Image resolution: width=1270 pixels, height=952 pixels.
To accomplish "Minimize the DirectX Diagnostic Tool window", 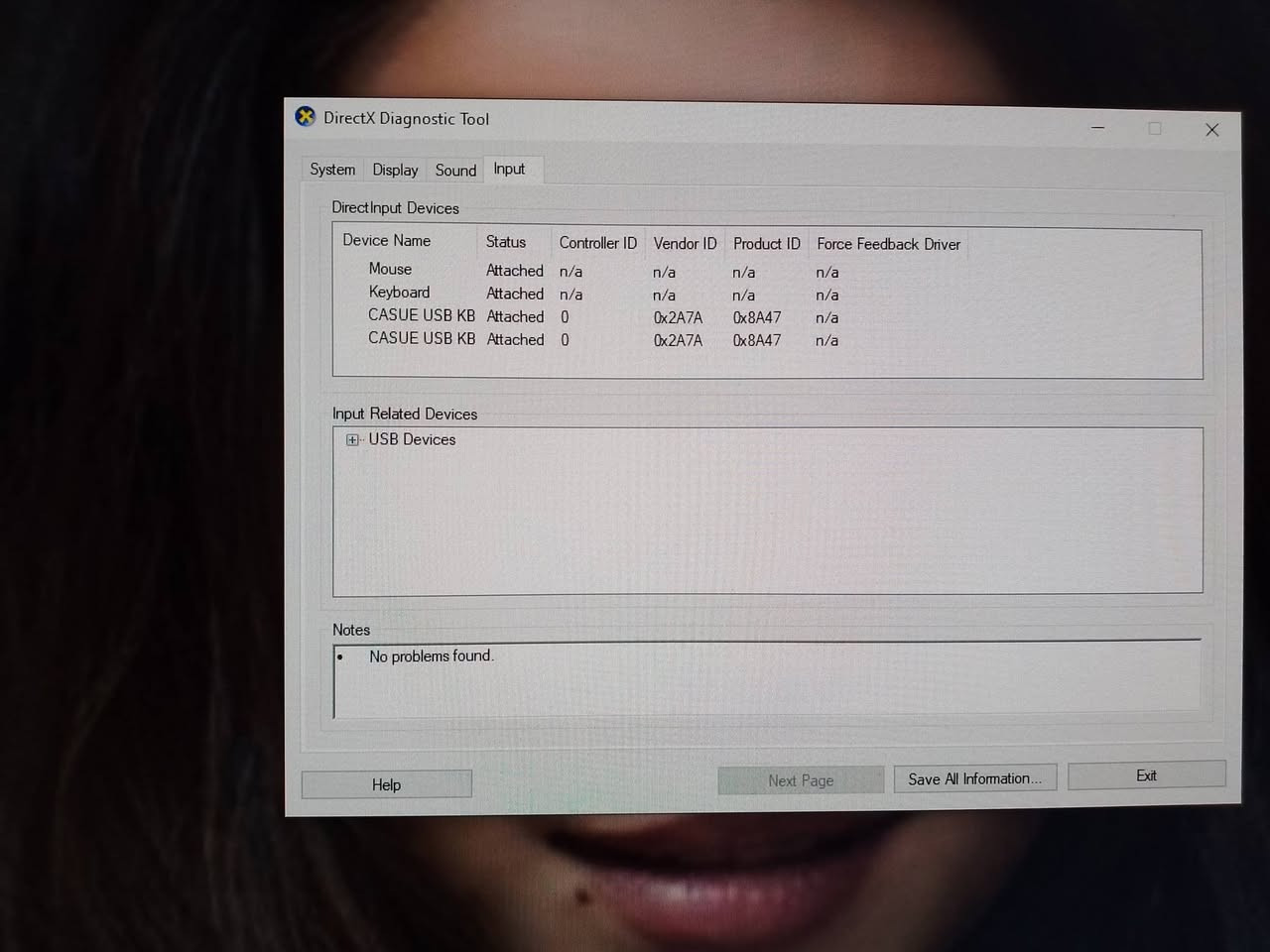I will pos(1097,129).
